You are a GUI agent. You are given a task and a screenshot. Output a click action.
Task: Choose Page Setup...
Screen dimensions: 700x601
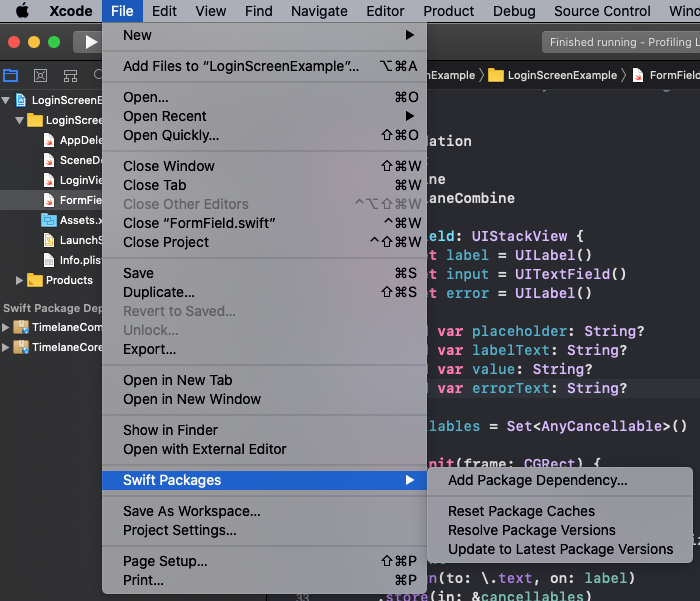click(x=264, y=561)
